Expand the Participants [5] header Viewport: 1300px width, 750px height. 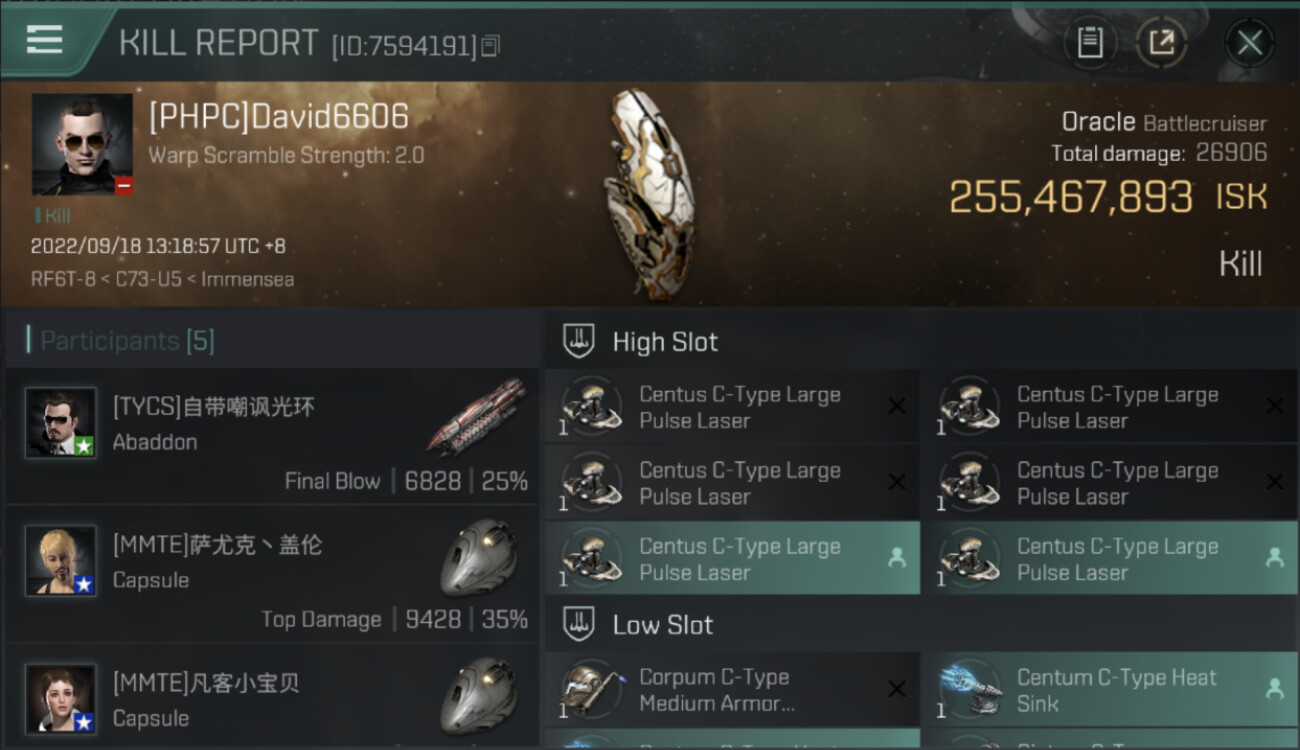[127, 341]
